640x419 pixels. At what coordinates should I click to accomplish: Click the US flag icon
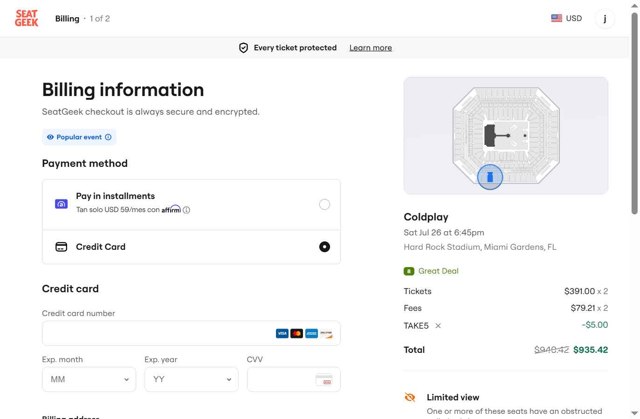tap(556, 18)
